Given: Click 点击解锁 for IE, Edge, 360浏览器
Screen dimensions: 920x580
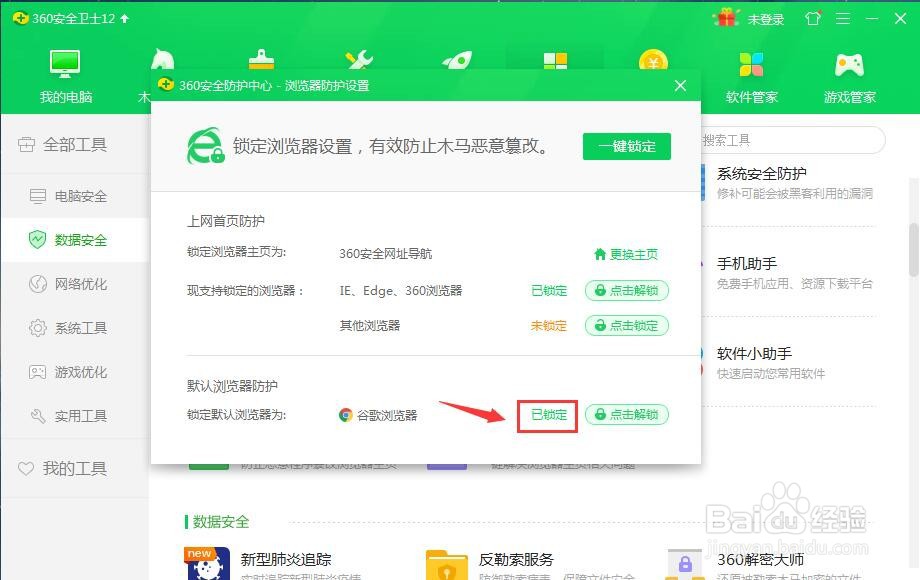Looking at the screenshot, I should (627, 290).
